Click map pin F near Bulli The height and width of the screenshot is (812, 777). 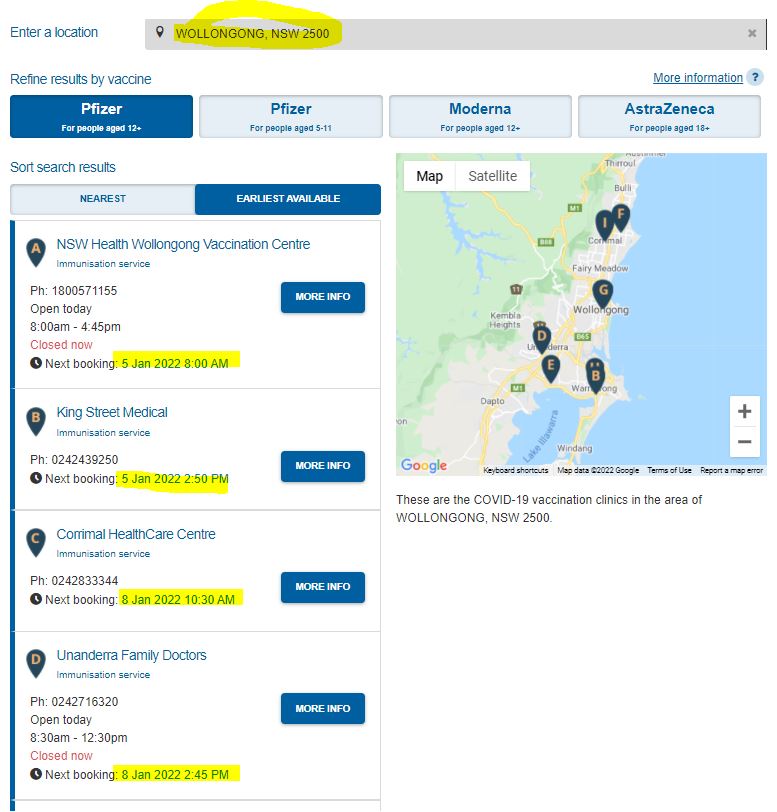coord(621,216)
